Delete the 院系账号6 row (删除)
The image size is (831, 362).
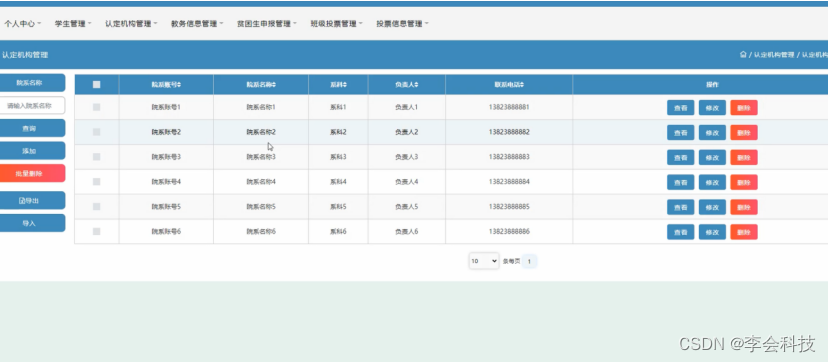pyautogui.click(x=744, y=232)
